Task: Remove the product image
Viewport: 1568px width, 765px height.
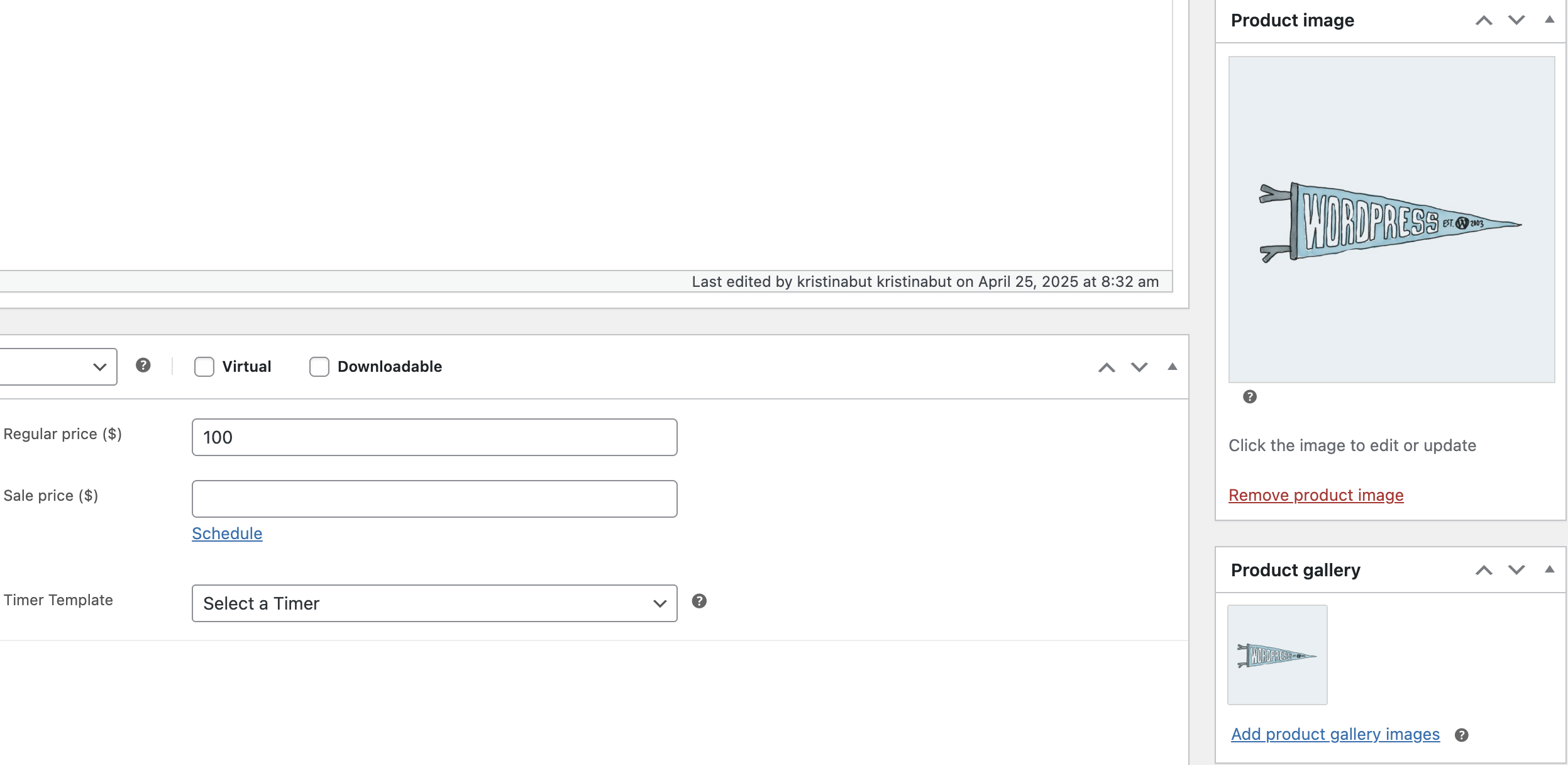Action: point(1316,495)
